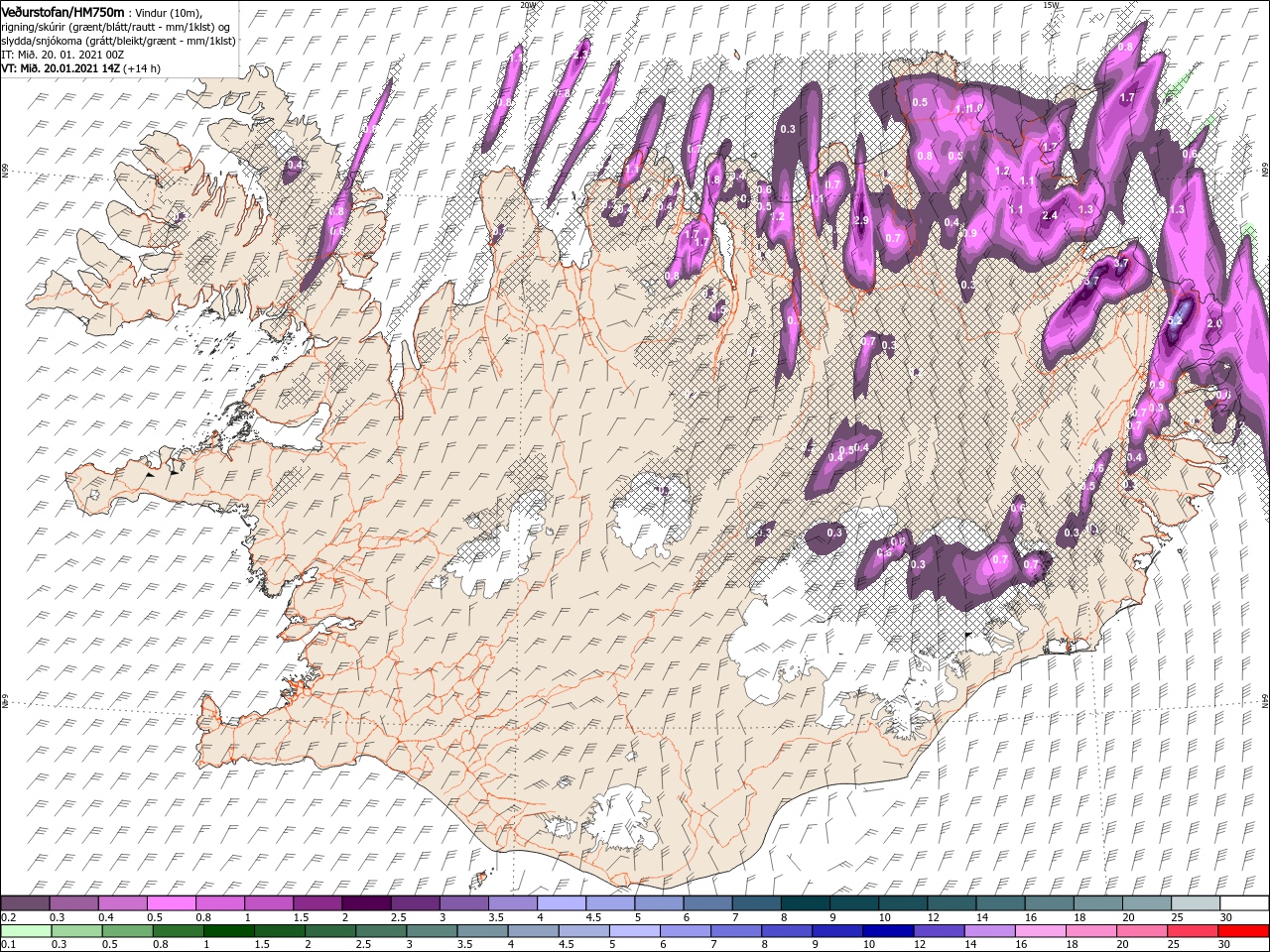Pick the dark teal 8 snow scale swatch

click(x=806, y=903)
